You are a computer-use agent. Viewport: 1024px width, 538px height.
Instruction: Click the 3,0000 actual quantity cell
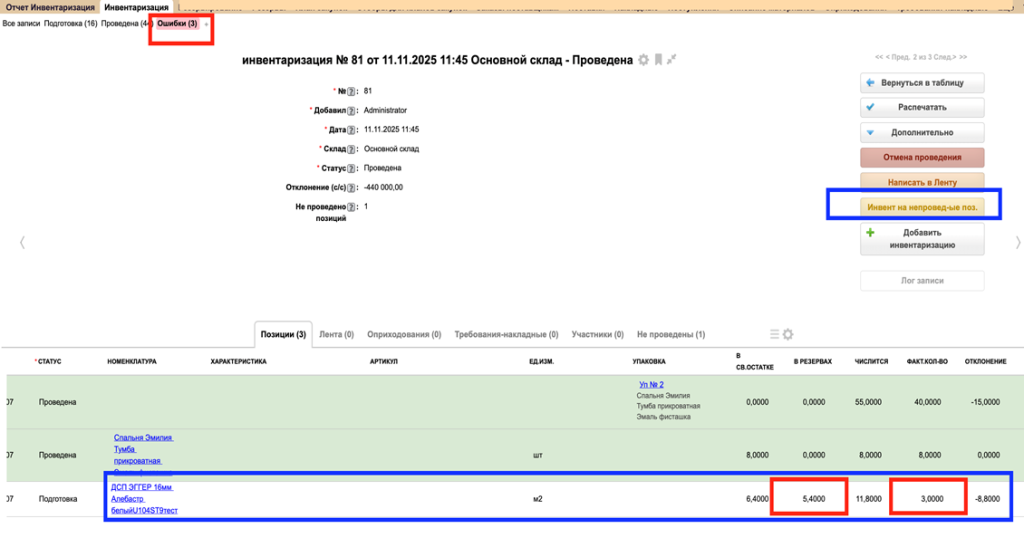(929, 497)
